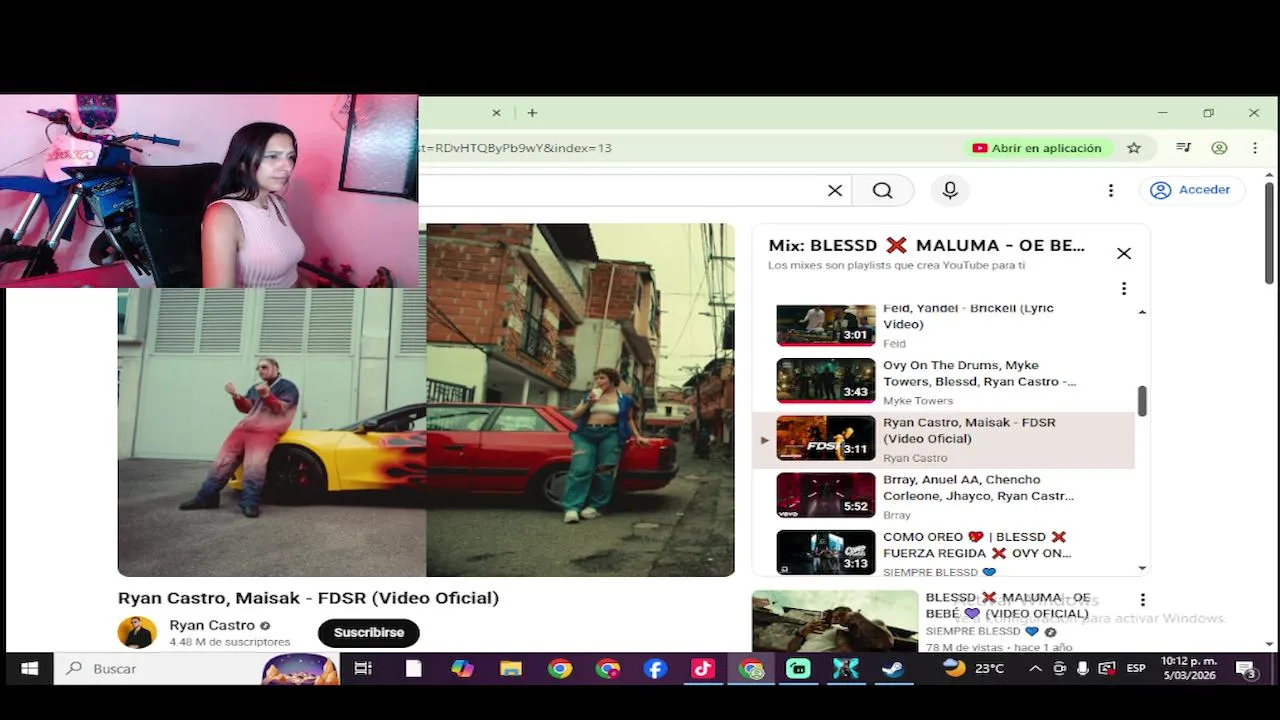Select Ryan Castro, Maisak - FDSR playlist item
This screenshot has width=1280, height=720.
point(943,440)
